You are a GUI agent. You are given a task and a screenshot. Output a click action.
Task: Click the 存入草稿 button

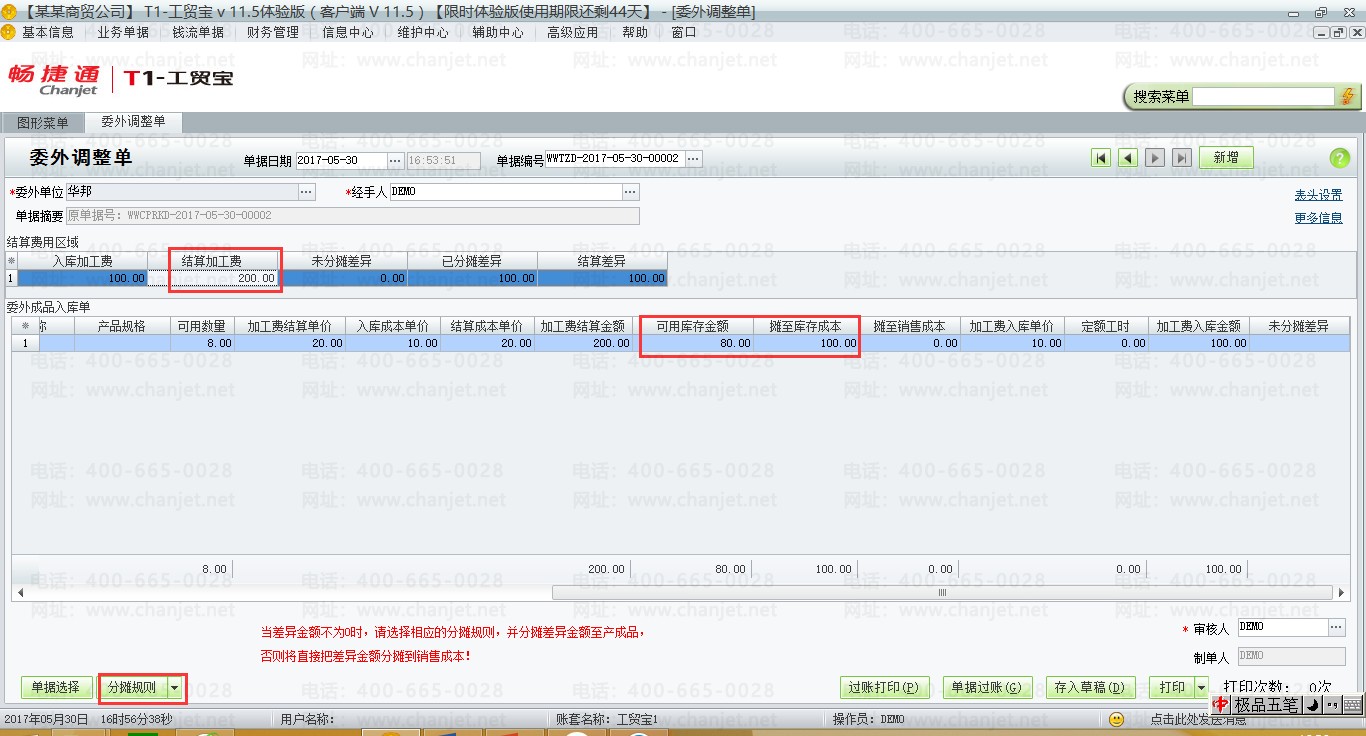[x=1089, y=687]
